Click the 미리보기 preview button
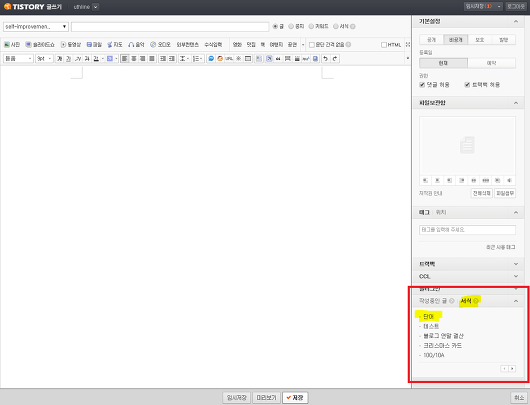Viewport: 530px width, 405px height. (266, 398)
